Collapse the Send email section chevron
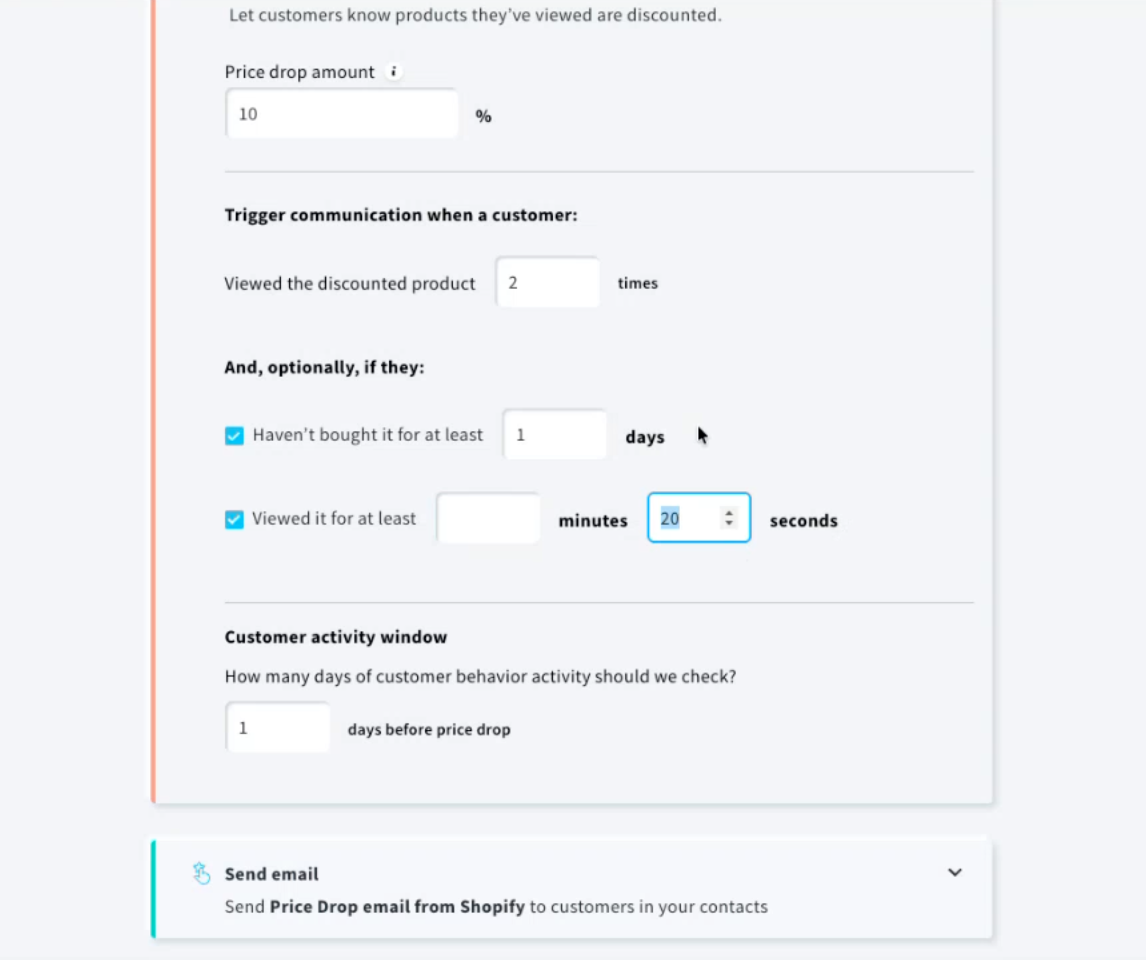The width and height of the screenshot is (1146, 960). point(954,872)
